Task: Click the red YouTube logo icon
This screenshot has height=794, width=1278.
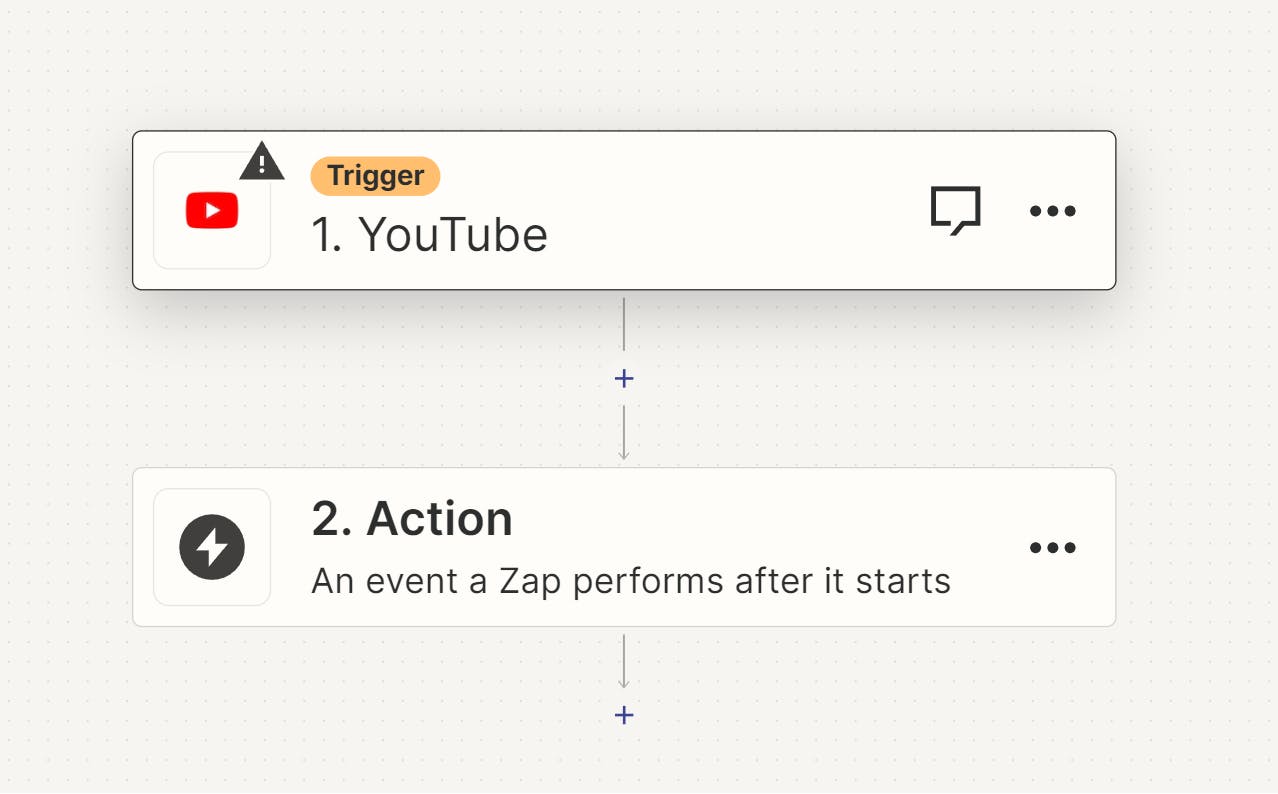Action: tap(212, 211)
